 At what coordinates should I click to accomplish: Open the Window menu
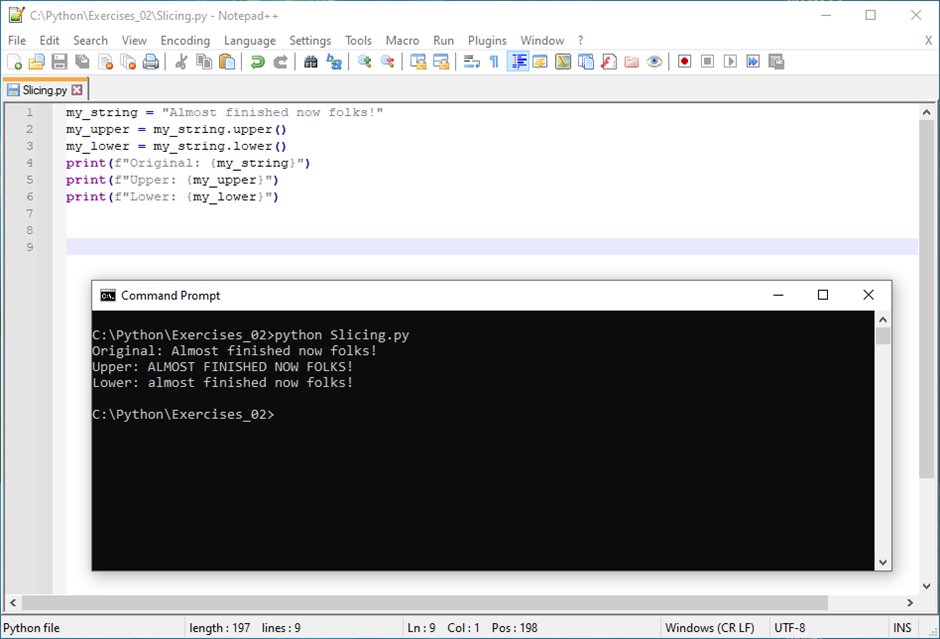pyautogui.click(x=542, y=40)
